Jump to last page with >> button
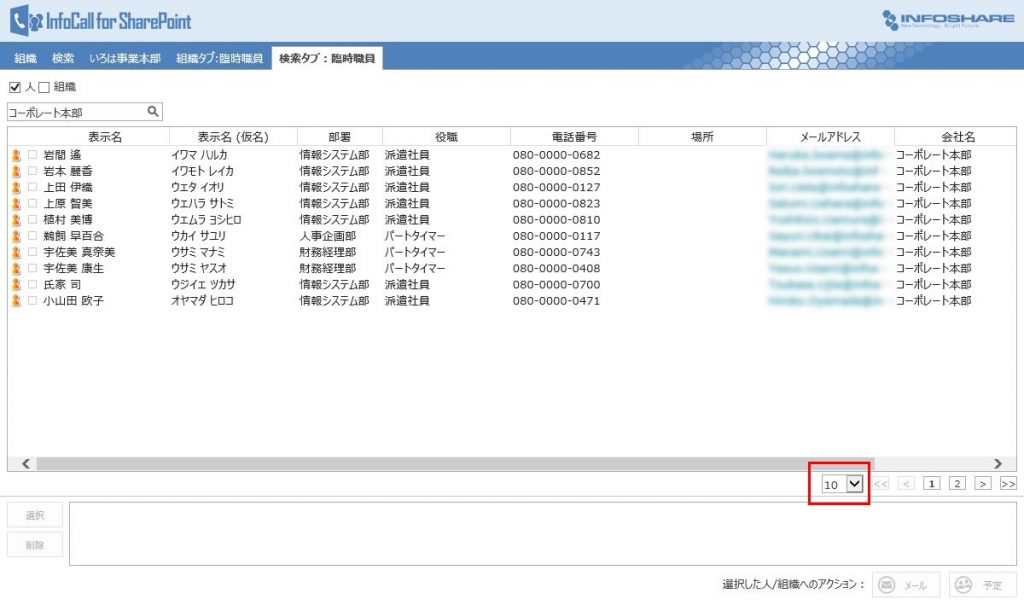This screenshot has width=1024, height=605. [x=1007, y=484]
